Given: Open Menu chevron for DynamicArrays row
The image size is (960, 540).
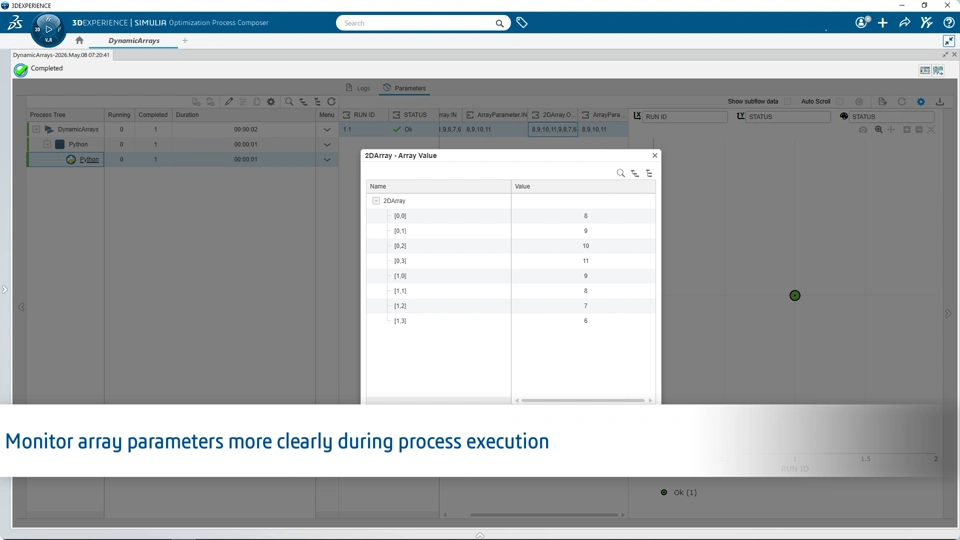Looking at the screenshot, I should (x=327, y=130).
